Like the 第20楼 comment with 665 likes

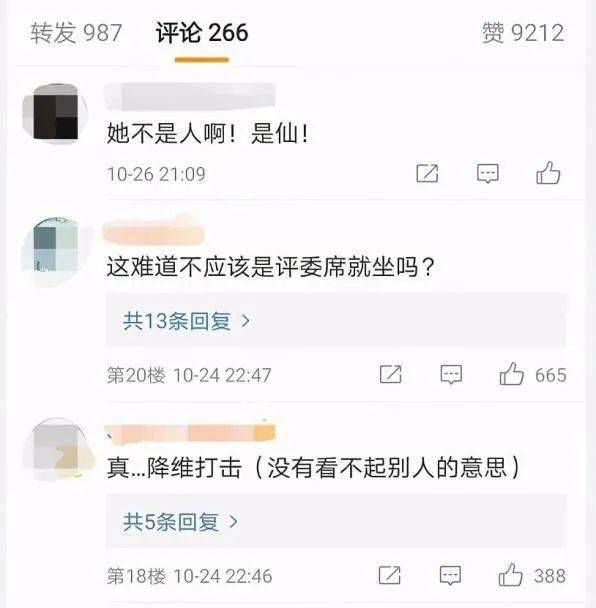coord(511,374)
